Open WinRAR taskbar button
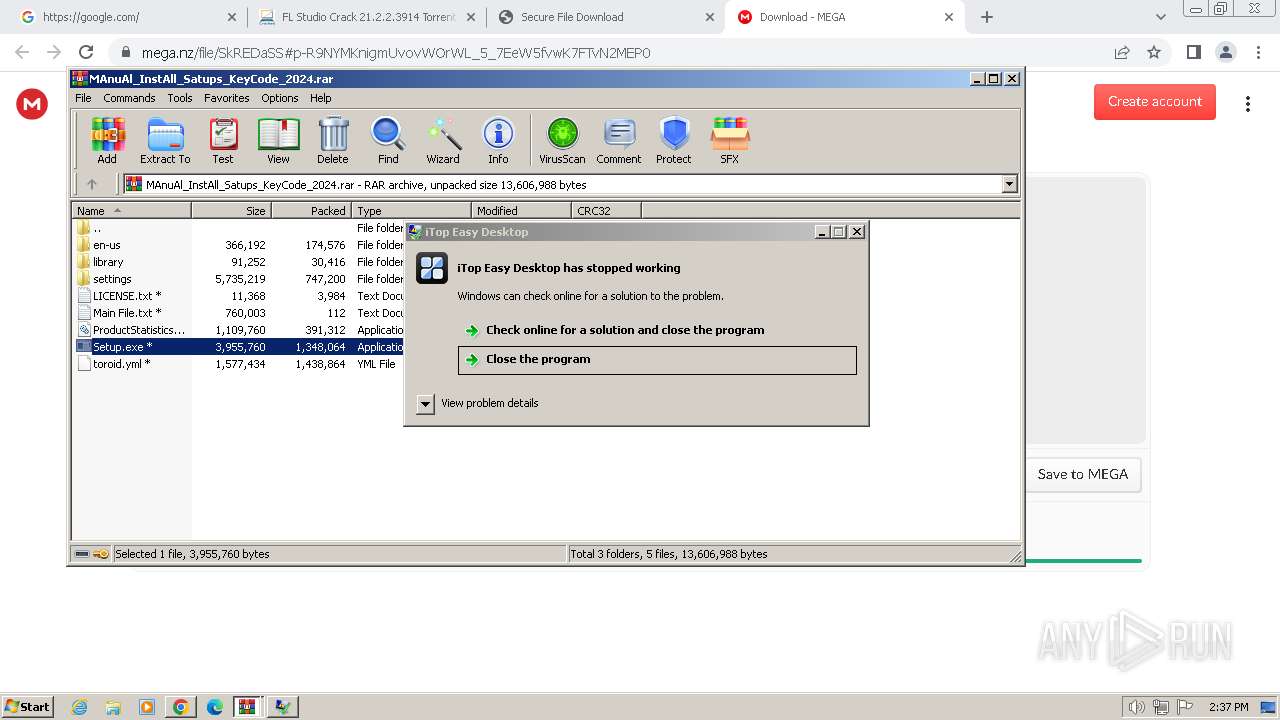 [247, 707]
